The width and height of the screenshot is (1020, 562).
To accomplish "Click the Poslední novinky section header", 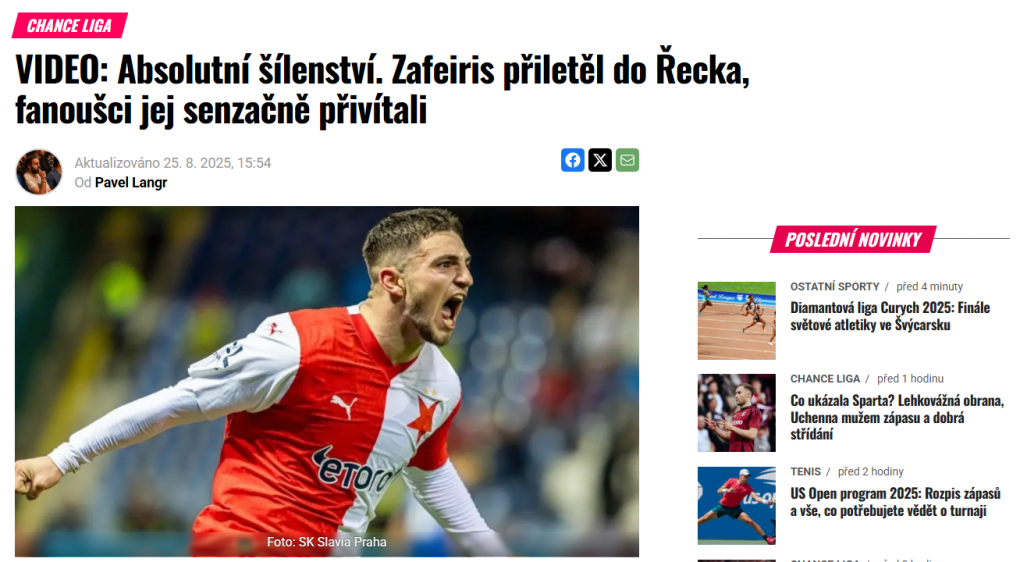I will (x=853, y=239).
